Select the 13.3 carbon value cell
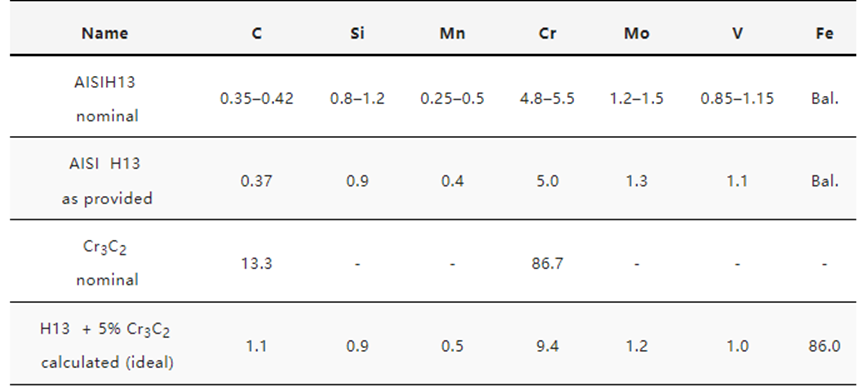The height and width of the screenshot is (389, 865). [257, 263]
